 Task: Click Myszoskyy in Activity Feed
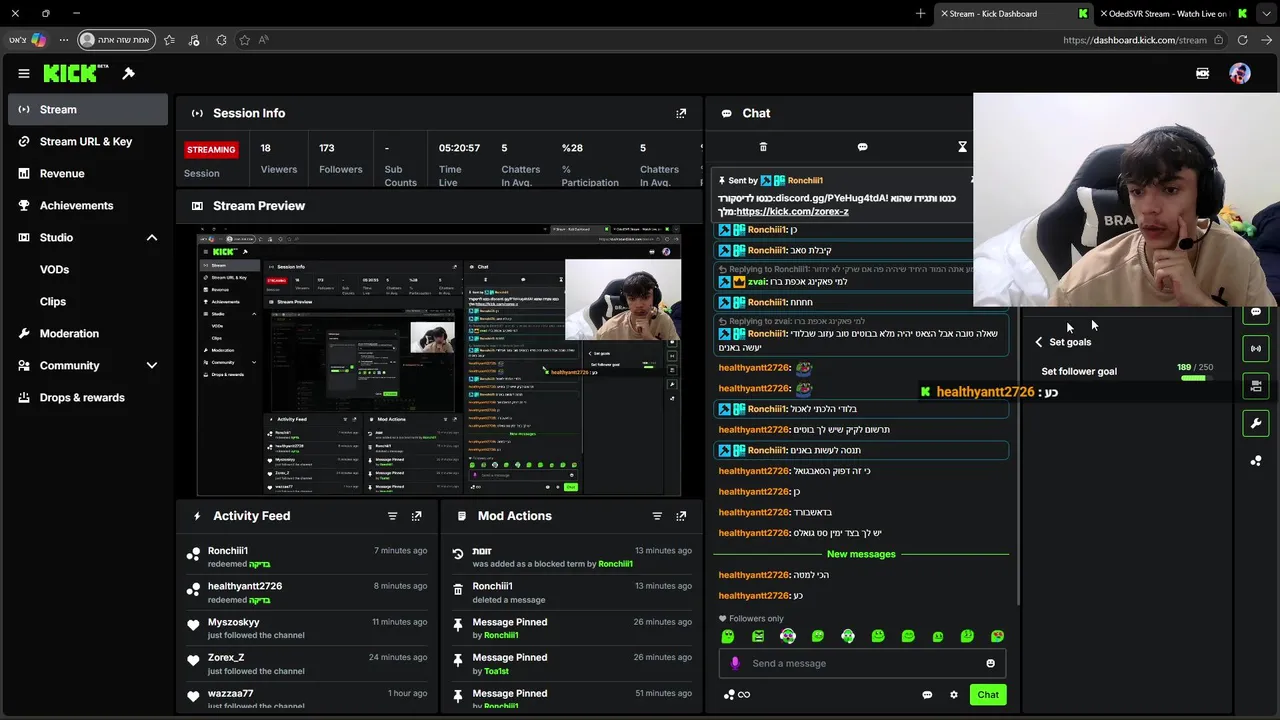(x=234, y=622)
